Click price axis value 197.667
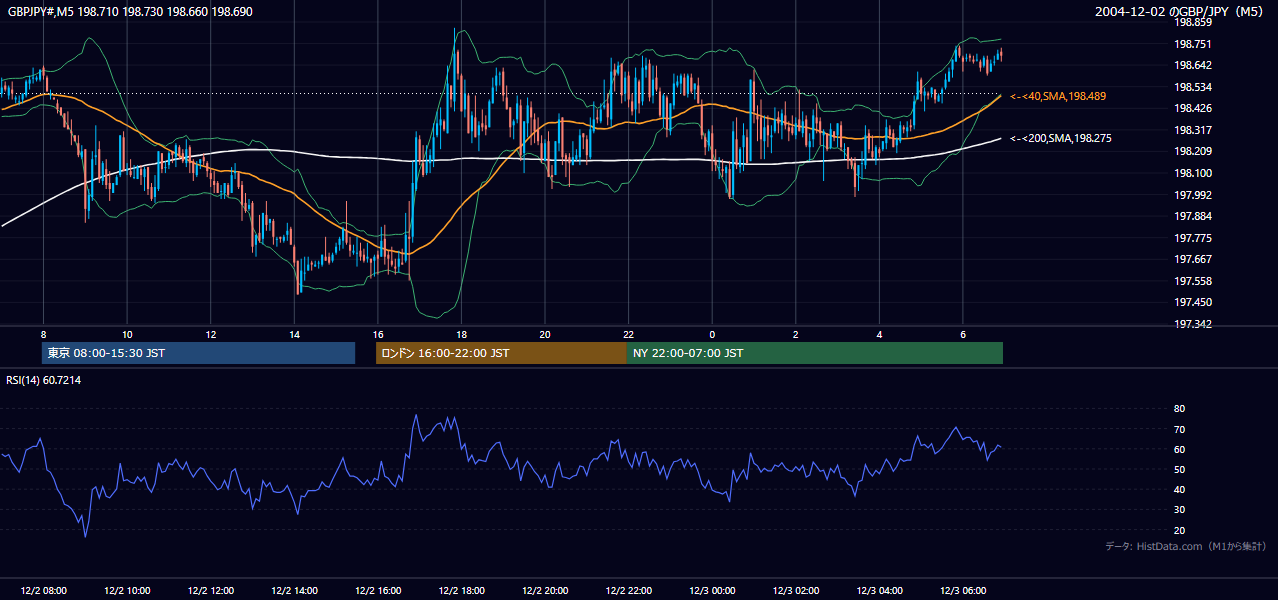The image size is (1278, 600). pos(1193,259)
